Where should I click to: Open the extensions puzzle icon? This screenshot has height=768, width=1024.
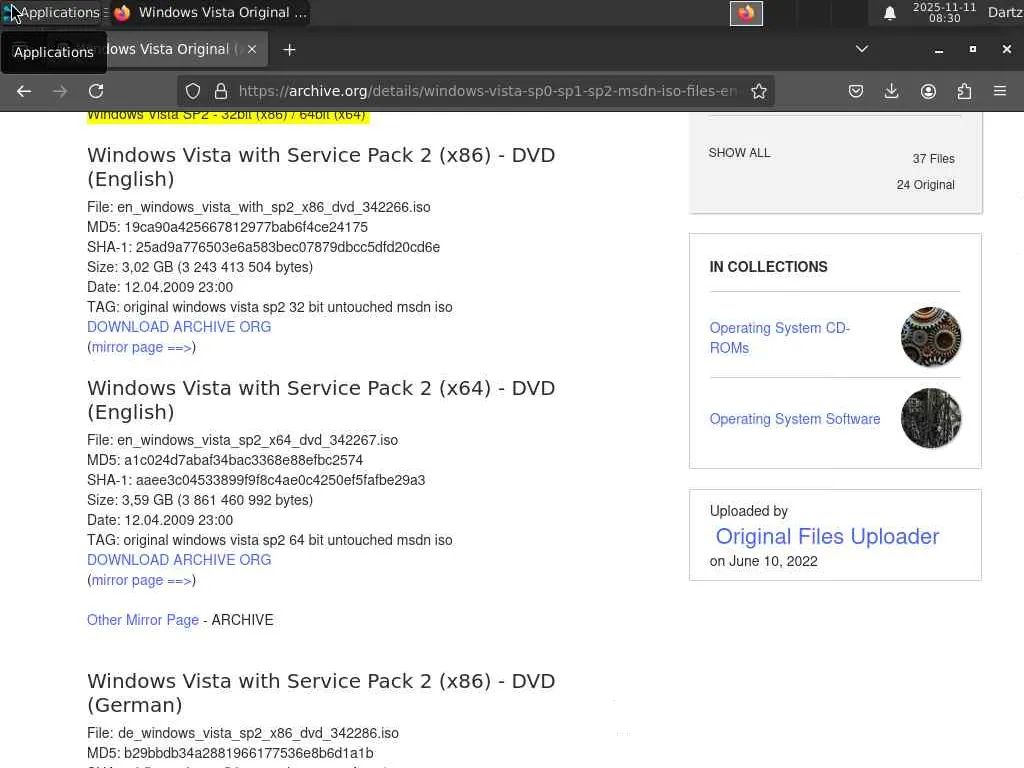(964, 91)
